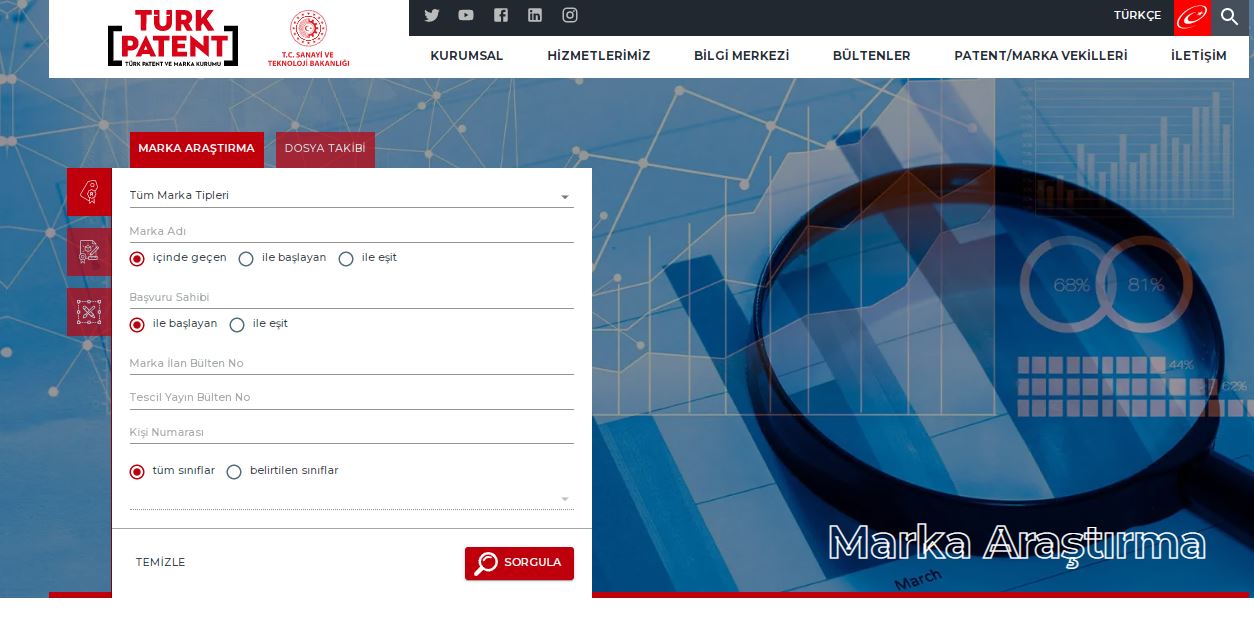Open the class selection dropdown arrow

click(x=564, y=499)
